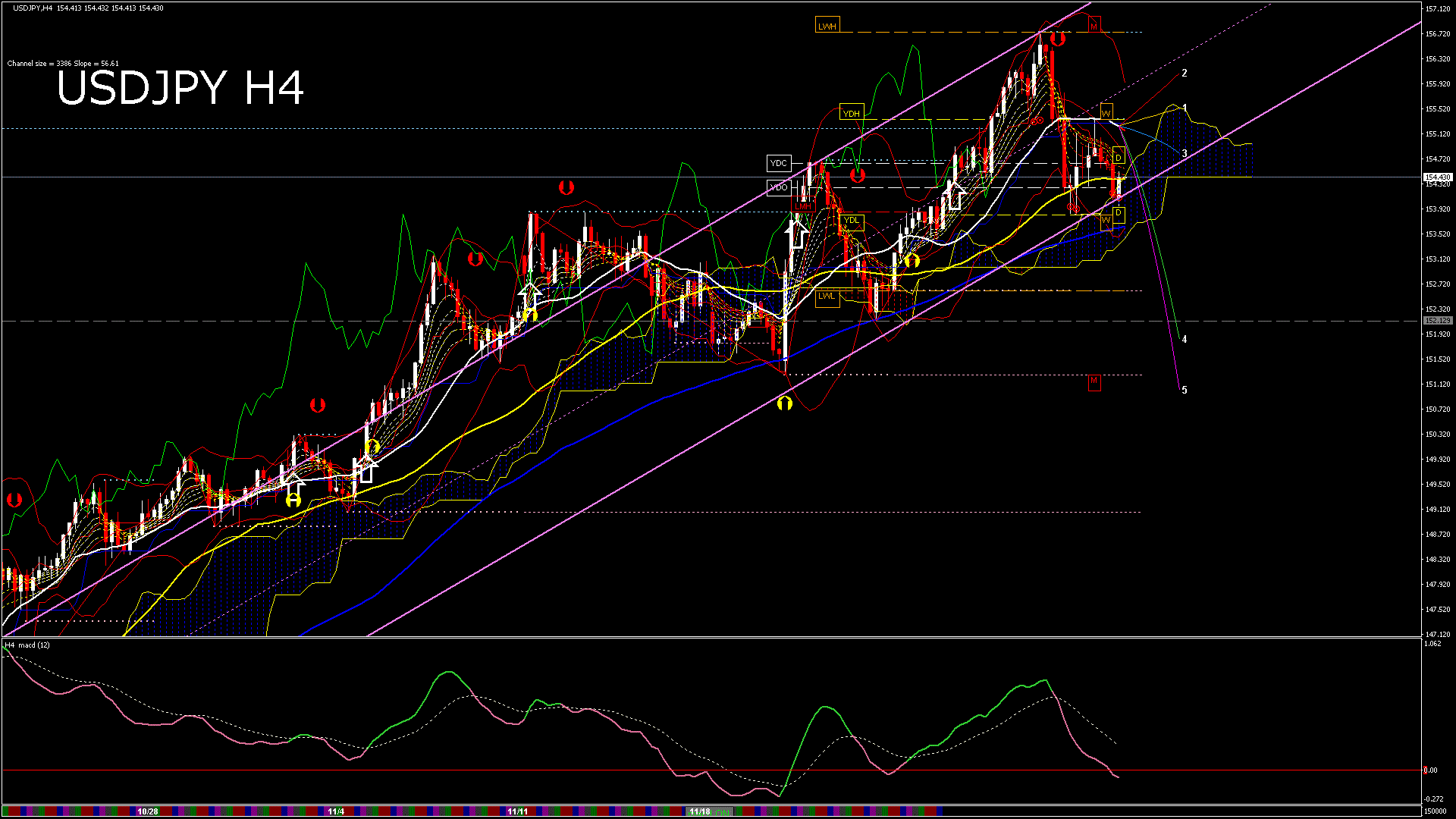1456x819 pixels.
Task: Click the 11/4 date marker on timeline
Action: (x=336, y=811)
